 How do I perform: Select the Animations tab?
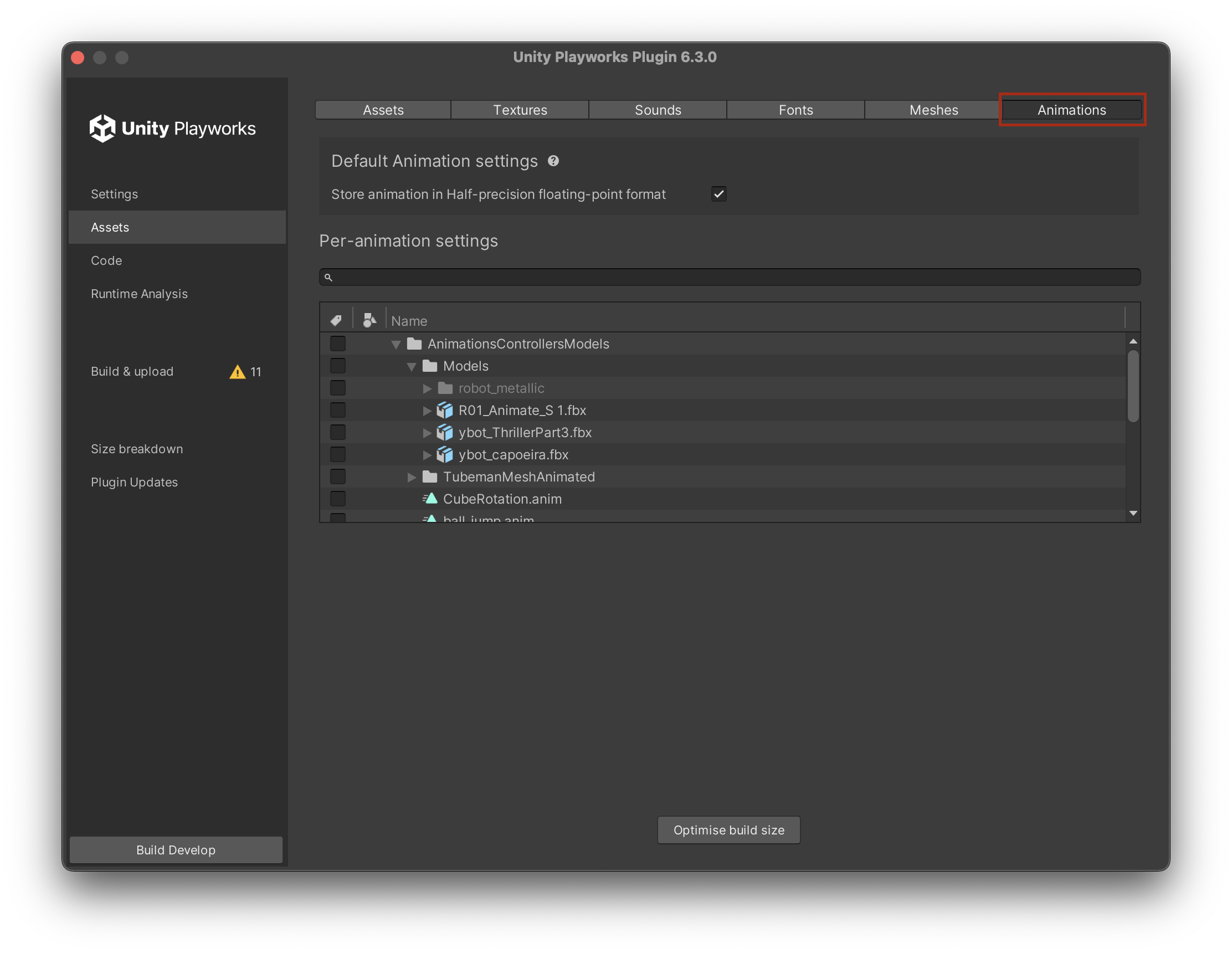tap(1072, 110)
